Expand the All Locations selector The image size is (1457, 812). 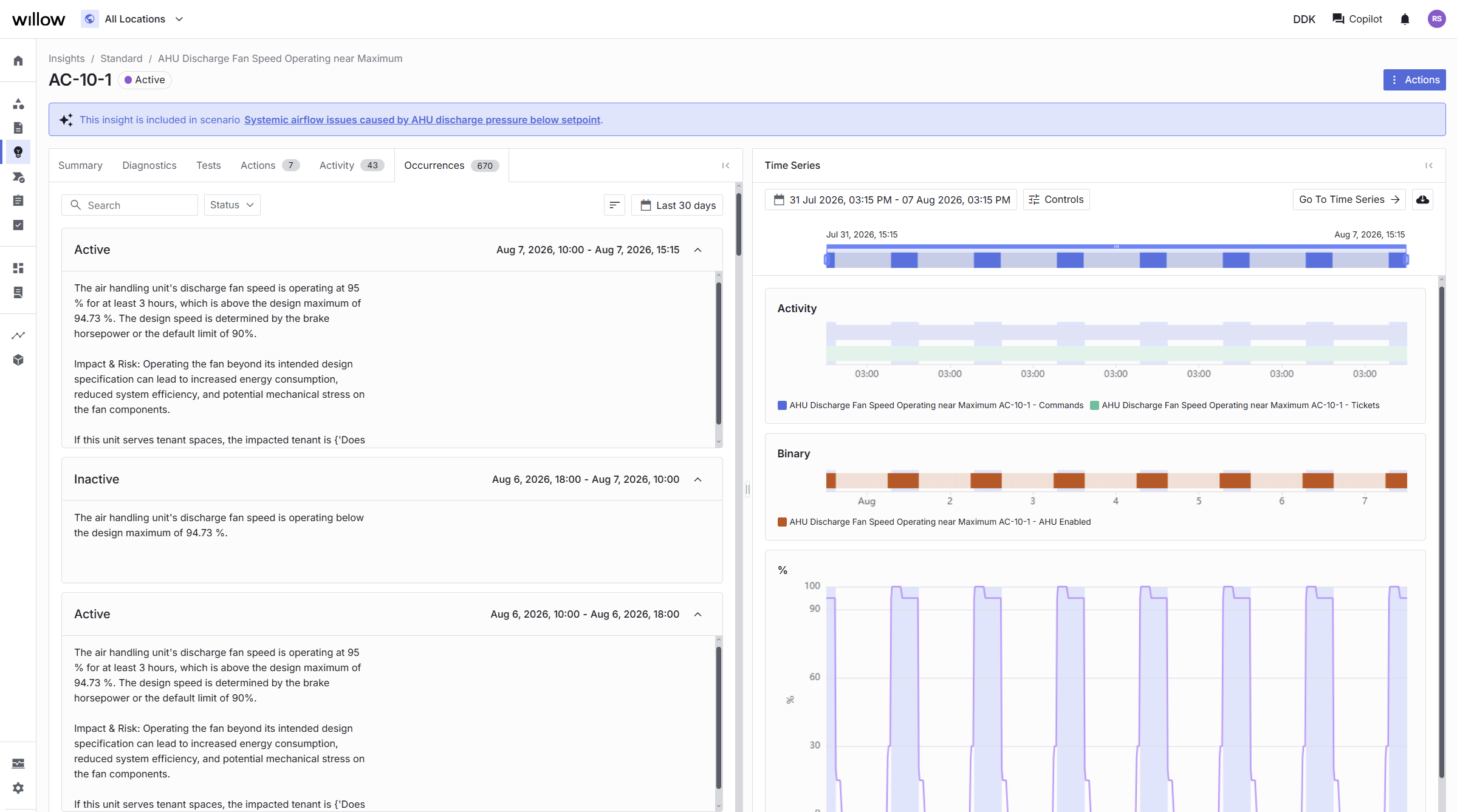133,19
